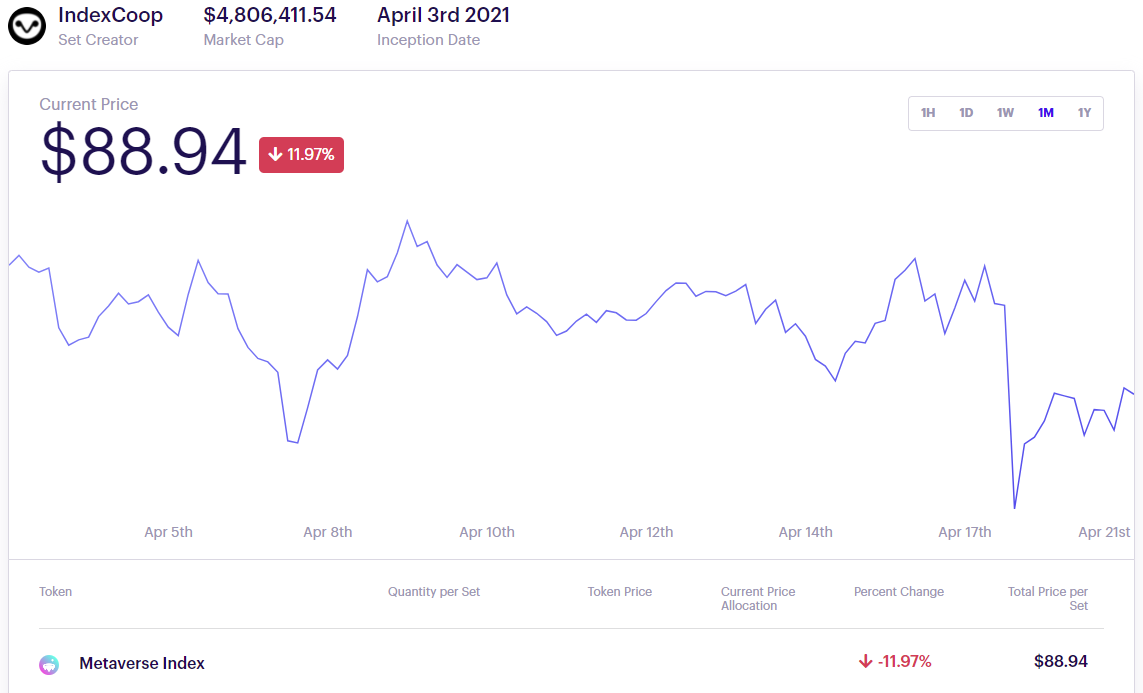Viewport: 1143px width, 693px height.
Task: Switch chart to 1Y range
Action: 1084,113
